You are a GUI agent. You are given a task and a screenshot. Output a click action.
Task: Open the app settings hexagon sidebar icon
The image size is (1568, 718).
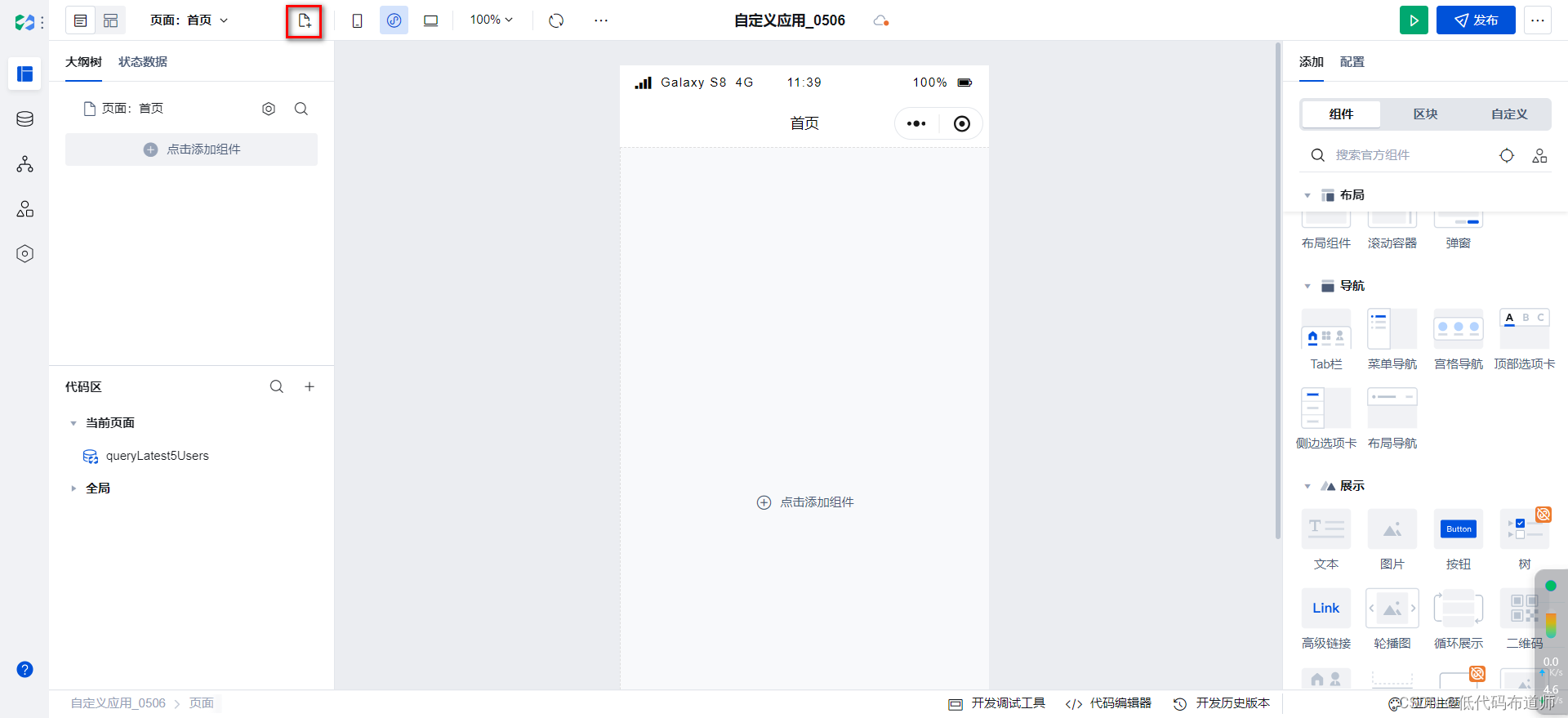24,254
